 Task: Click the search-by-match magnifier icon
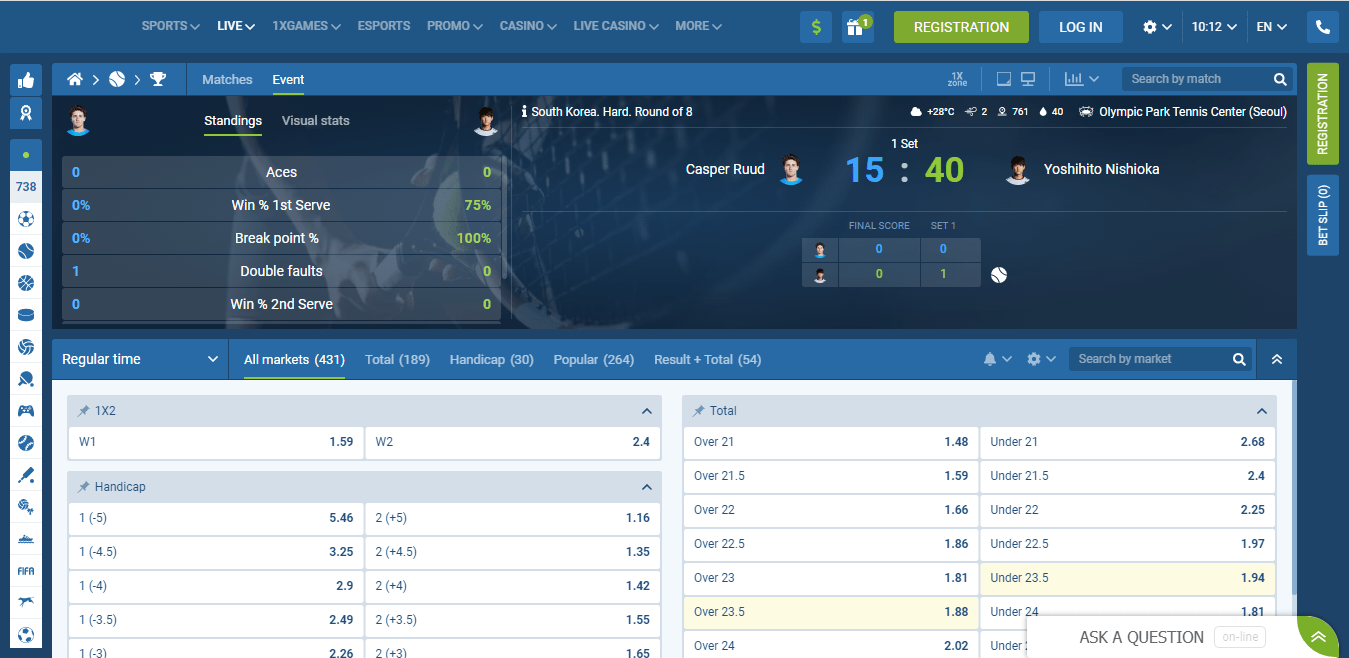pyautogui.click(x=1280, y=79)
